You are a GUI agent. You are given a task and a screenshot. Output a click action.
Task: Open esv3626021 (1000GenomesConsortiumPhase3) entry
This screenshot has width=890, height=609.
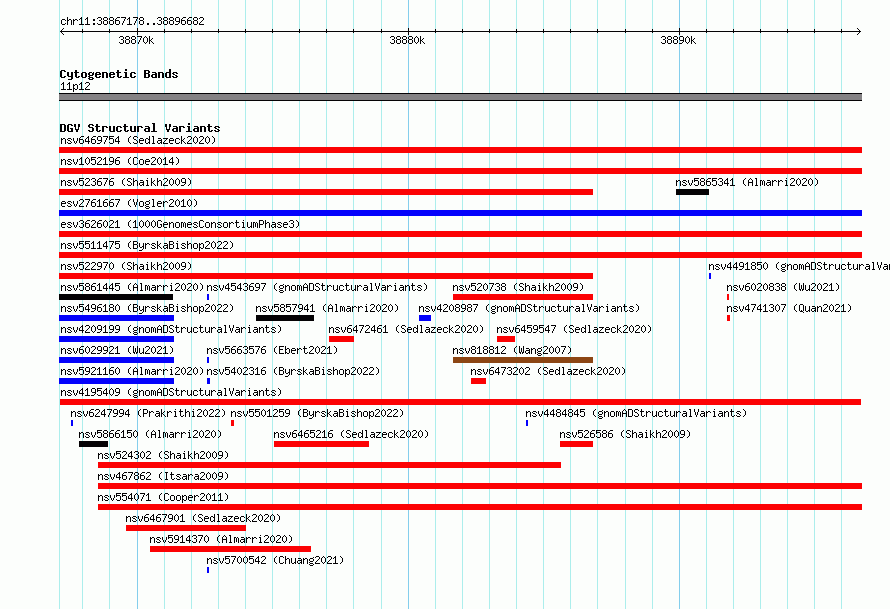(180, 224)
